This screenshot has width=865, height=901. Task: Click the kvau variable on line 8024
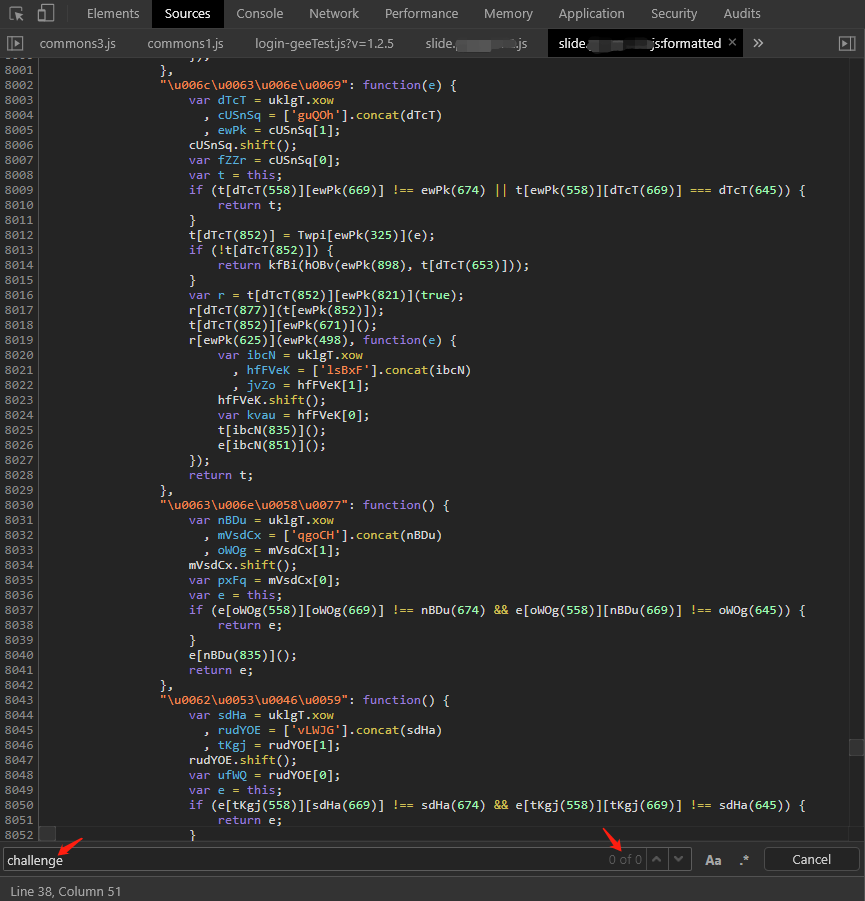261,415
